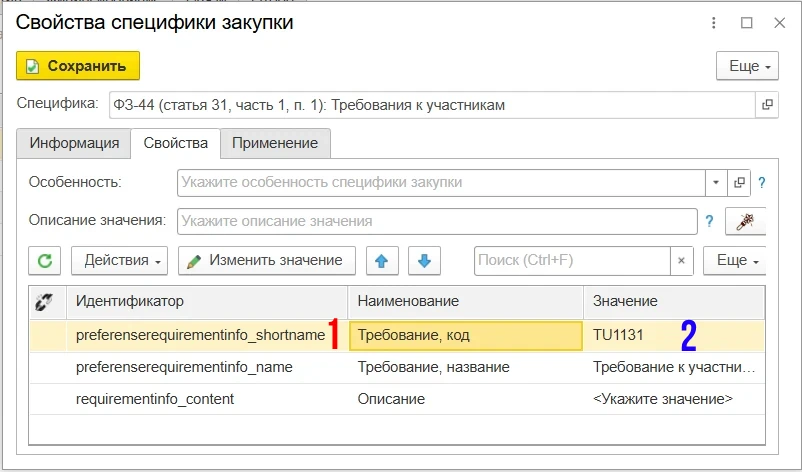
Task: Switch to the Информация tab
Action: pos(74,143)
